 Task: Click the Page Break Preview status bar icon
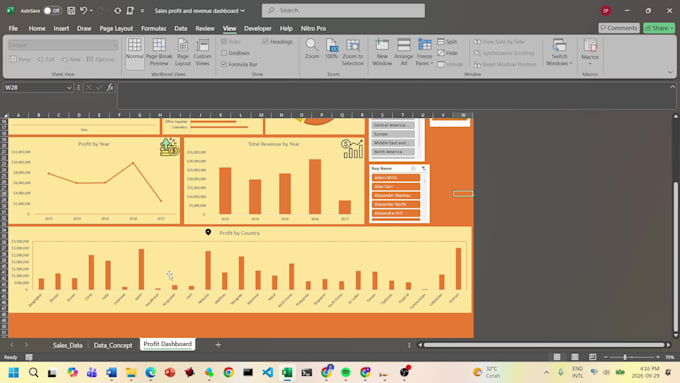tap(592, 357)
